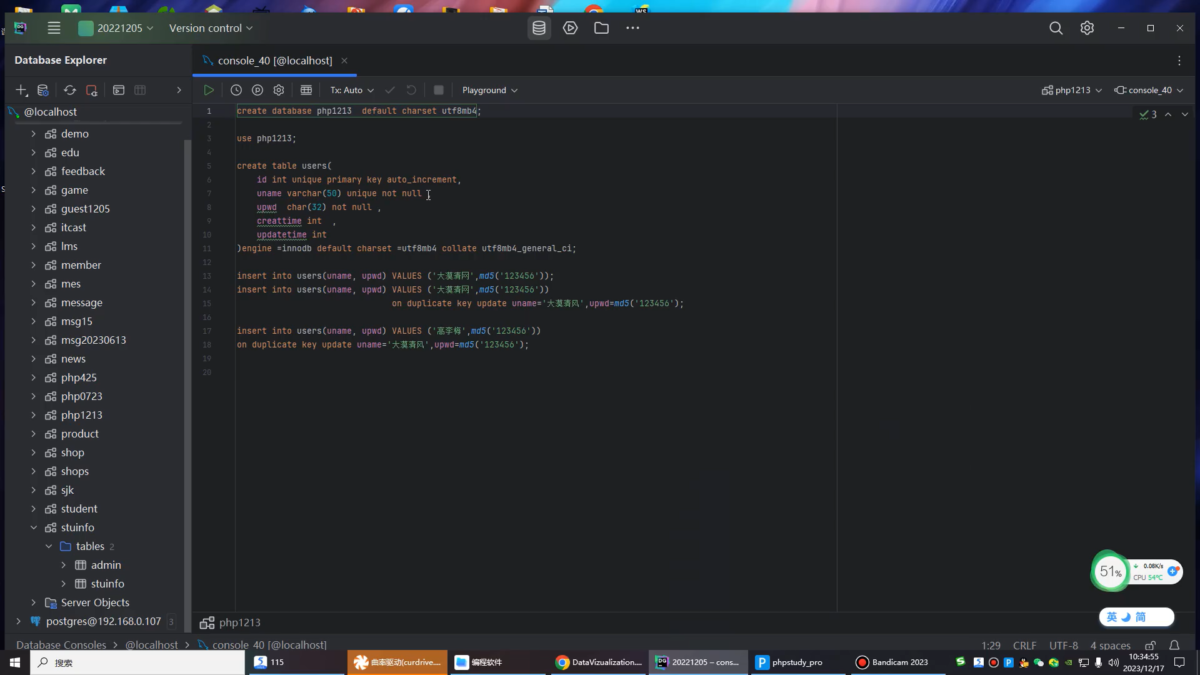Click the stop execution square icon
Image resolution: width=1200 pixels, height=675 pixels.
click(x=438, y=90)
